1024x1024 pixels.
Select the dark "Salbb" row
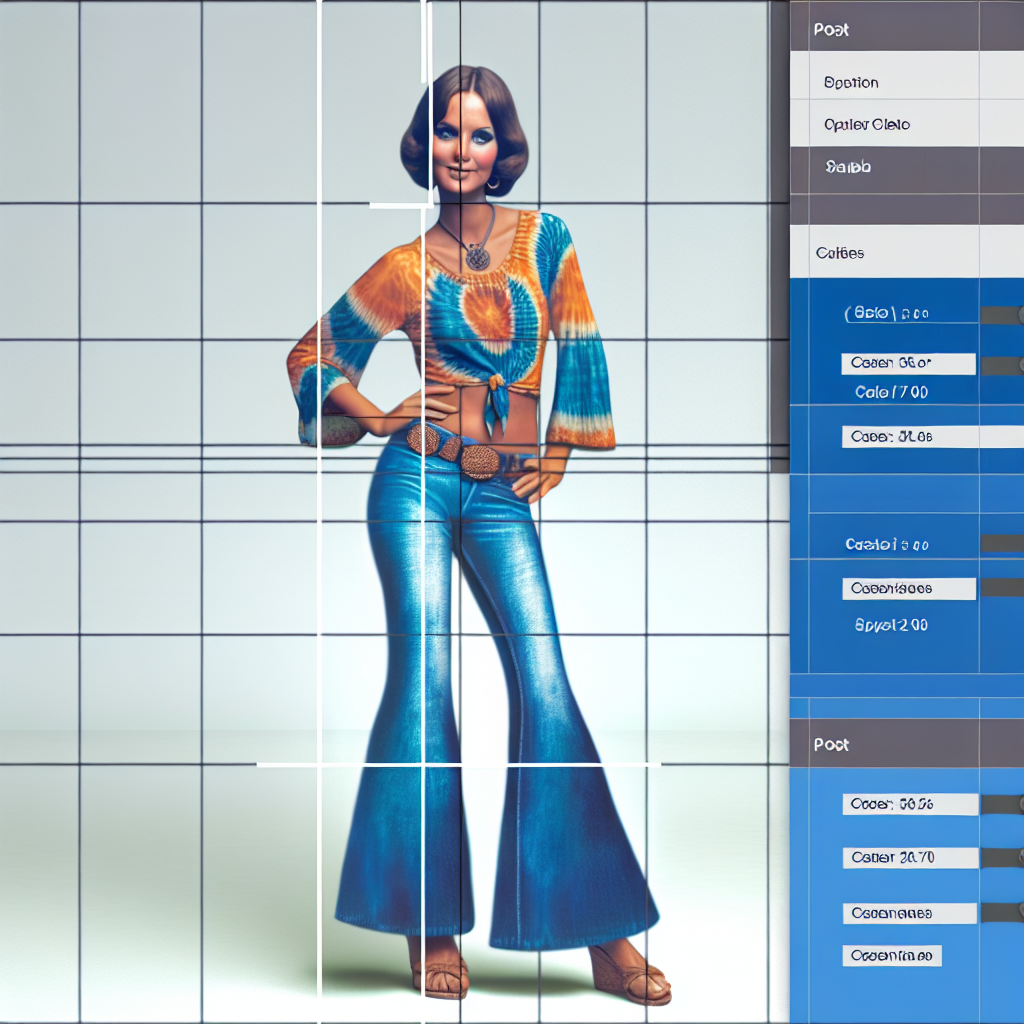pos(848,167)
